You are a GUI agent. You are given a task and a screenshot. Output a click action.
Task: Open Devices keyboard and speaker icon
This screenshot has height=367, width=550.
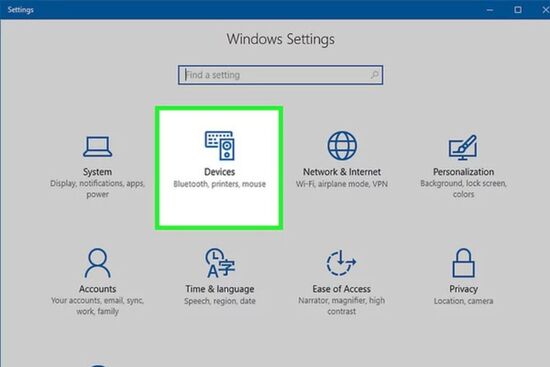(x=220, y=145)
